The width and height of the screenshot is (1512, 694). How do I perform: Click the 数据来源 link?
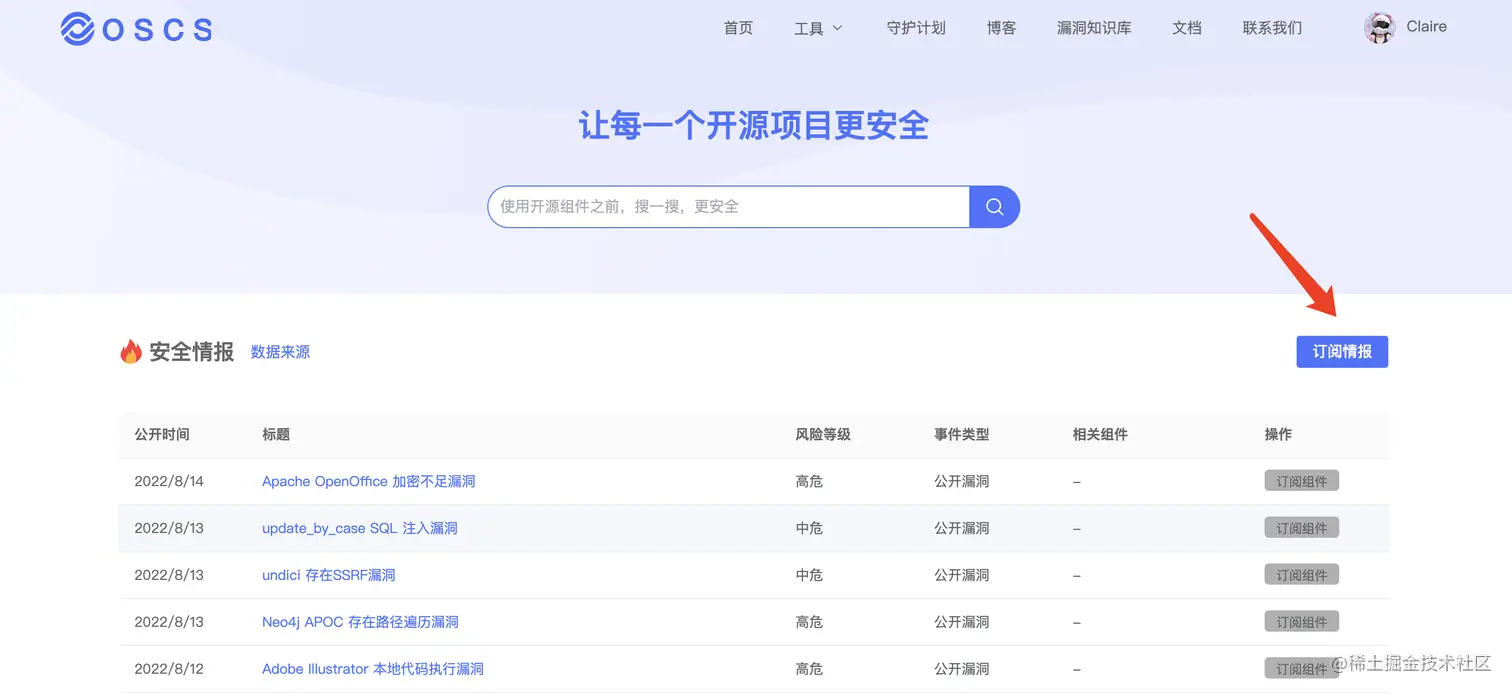pyautogui.click(x=280, y=352)
